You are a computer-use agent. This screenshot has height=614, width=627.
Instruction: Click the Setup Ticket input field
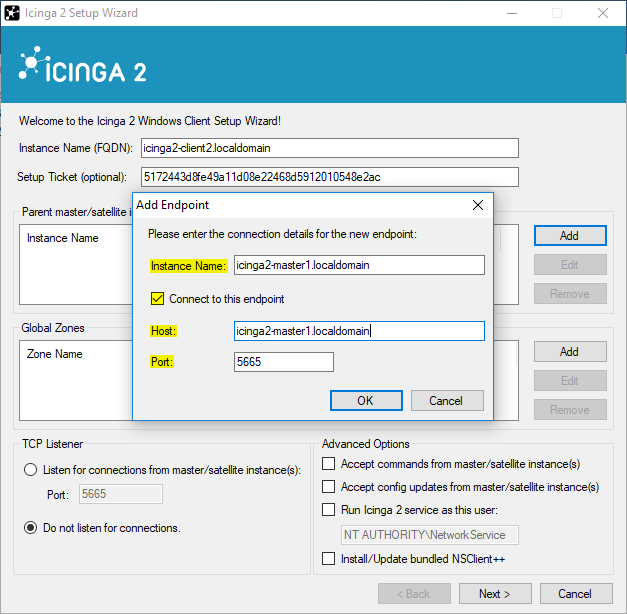(x=329, y=177)
